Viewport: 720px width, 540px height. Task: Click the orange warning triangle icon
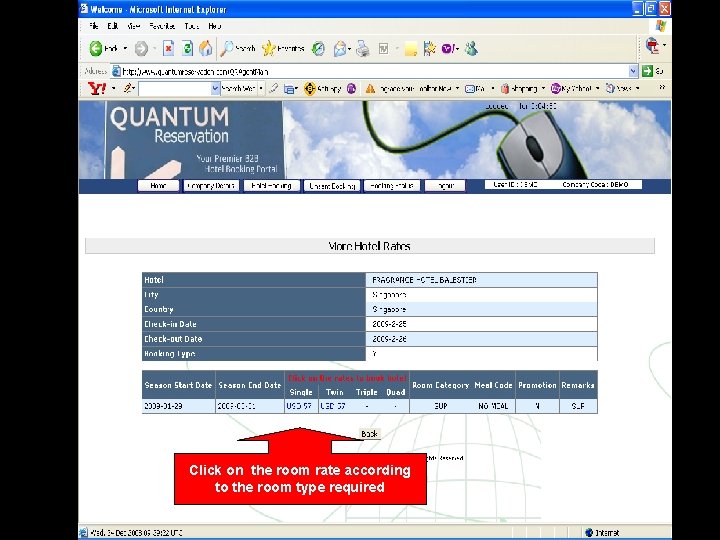pyautogui.click(x=370, y=89)
